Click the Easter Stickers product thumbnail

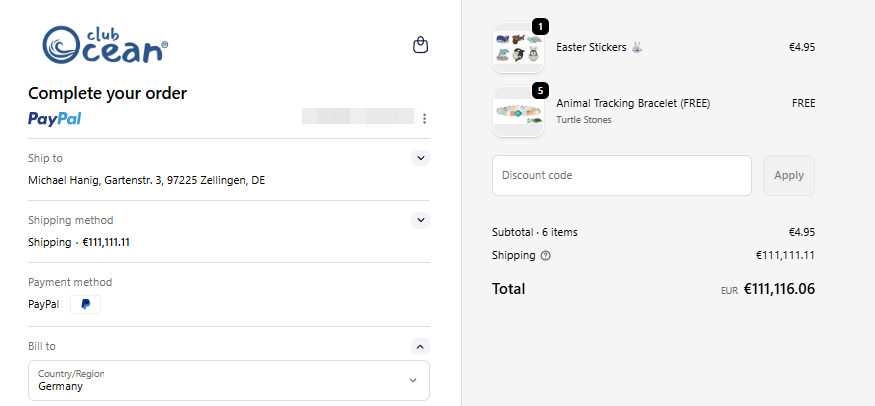[518, 48]
